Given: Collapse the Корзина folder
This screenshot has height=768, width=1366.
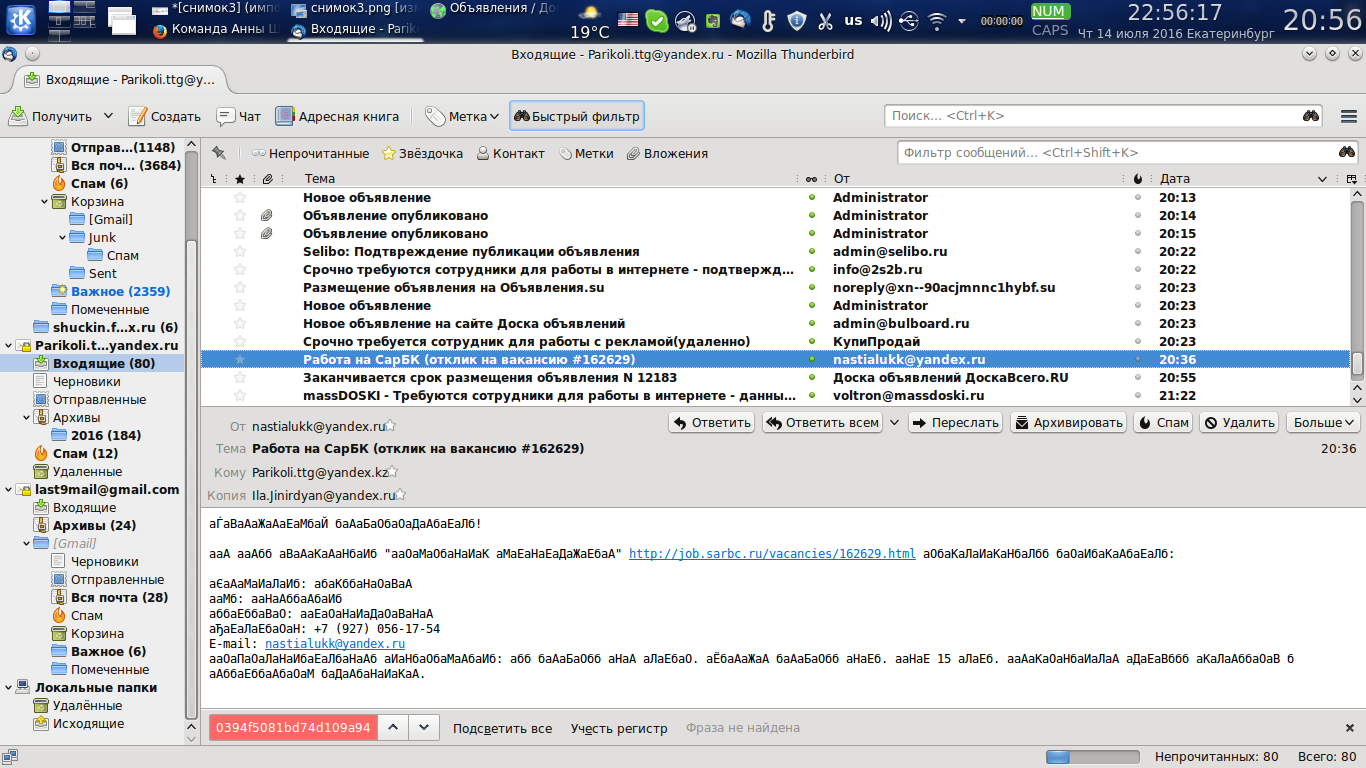Looking at the screenshot, I should (44, 201).
